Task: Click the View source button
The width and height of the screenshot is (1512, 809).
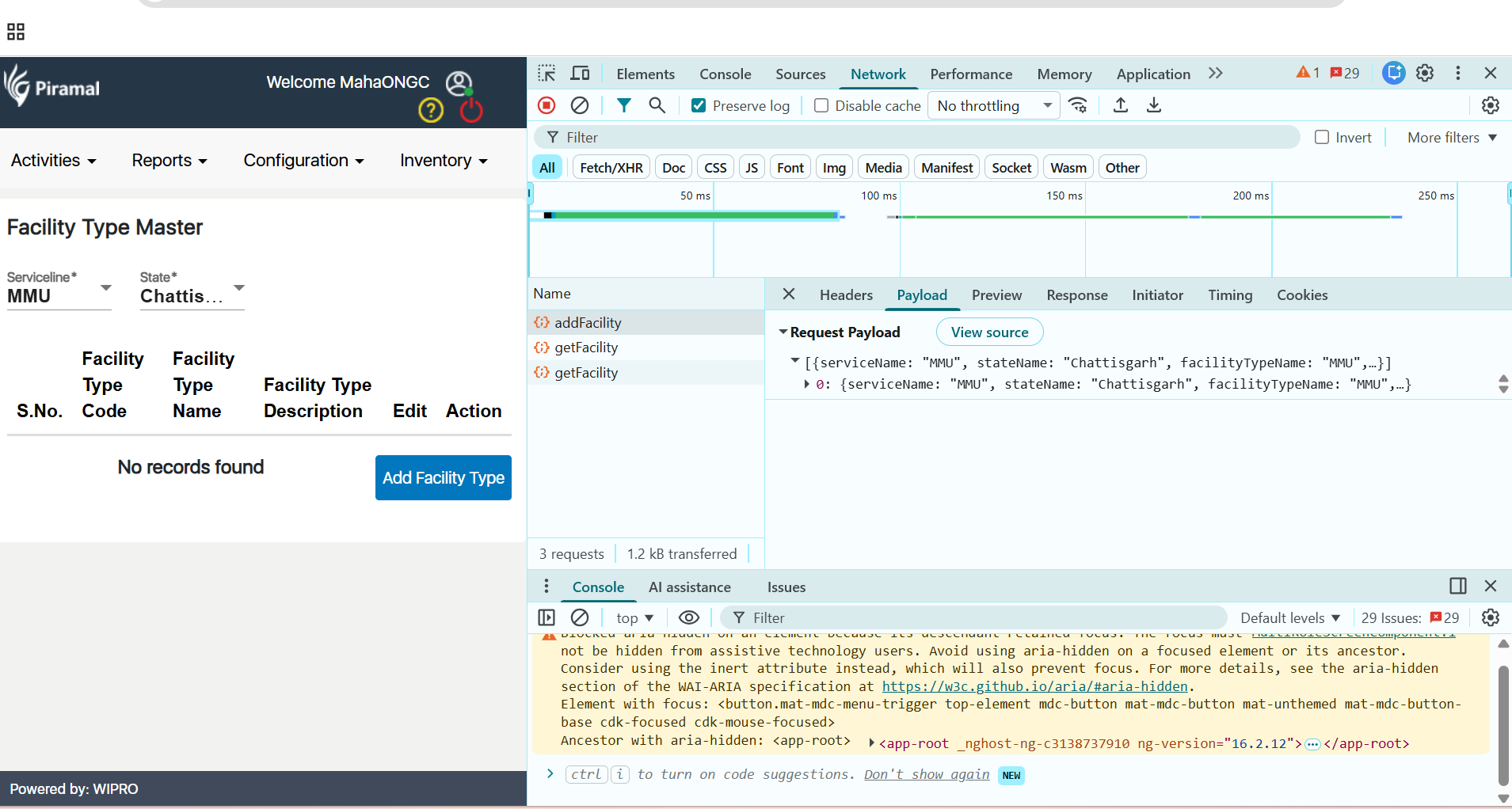Action: pos(989,332)
